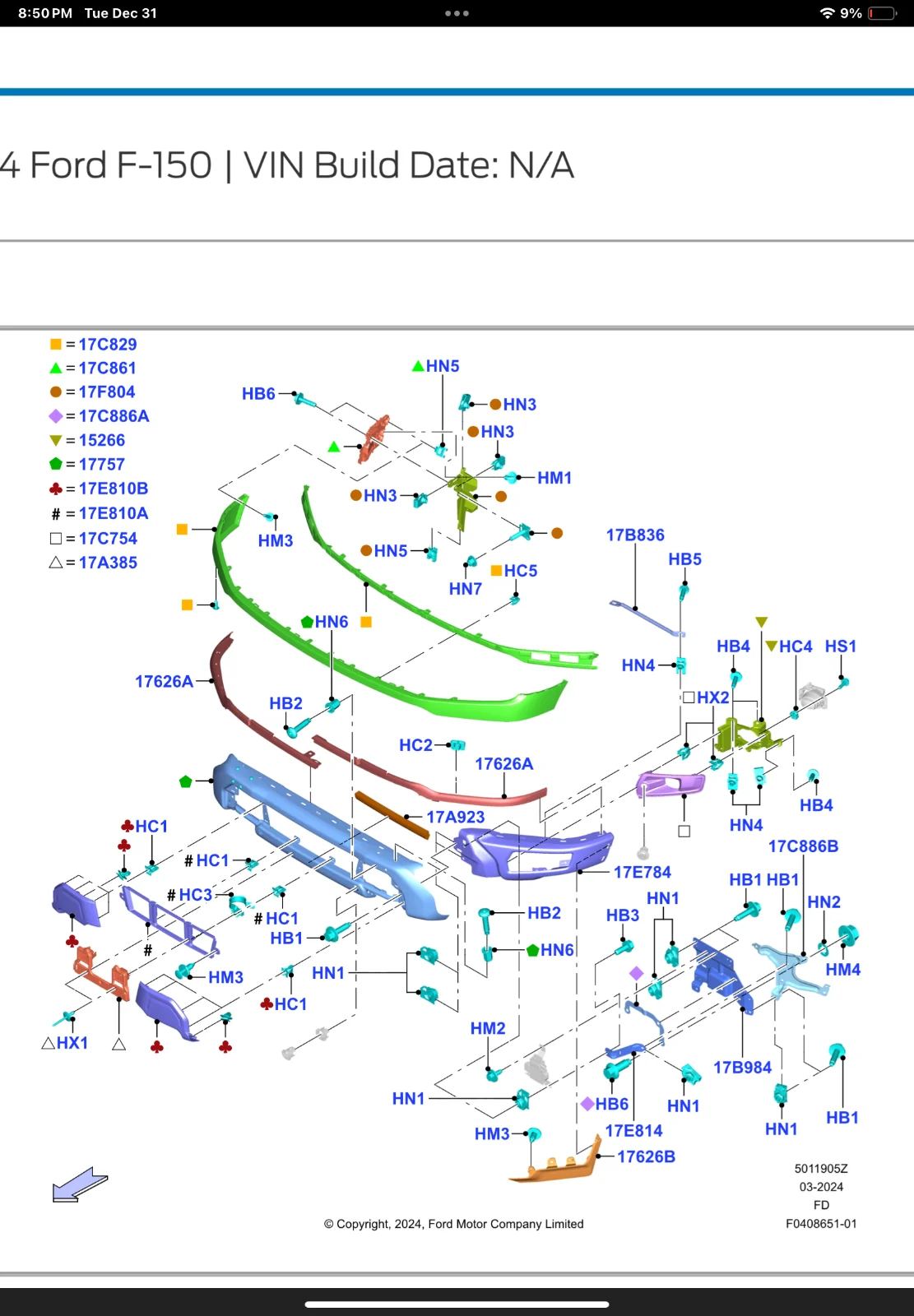The image size is (914, 1316).
Task: Click the Ford Motor Company copyright text
Action: click(x=454, y=1224)
